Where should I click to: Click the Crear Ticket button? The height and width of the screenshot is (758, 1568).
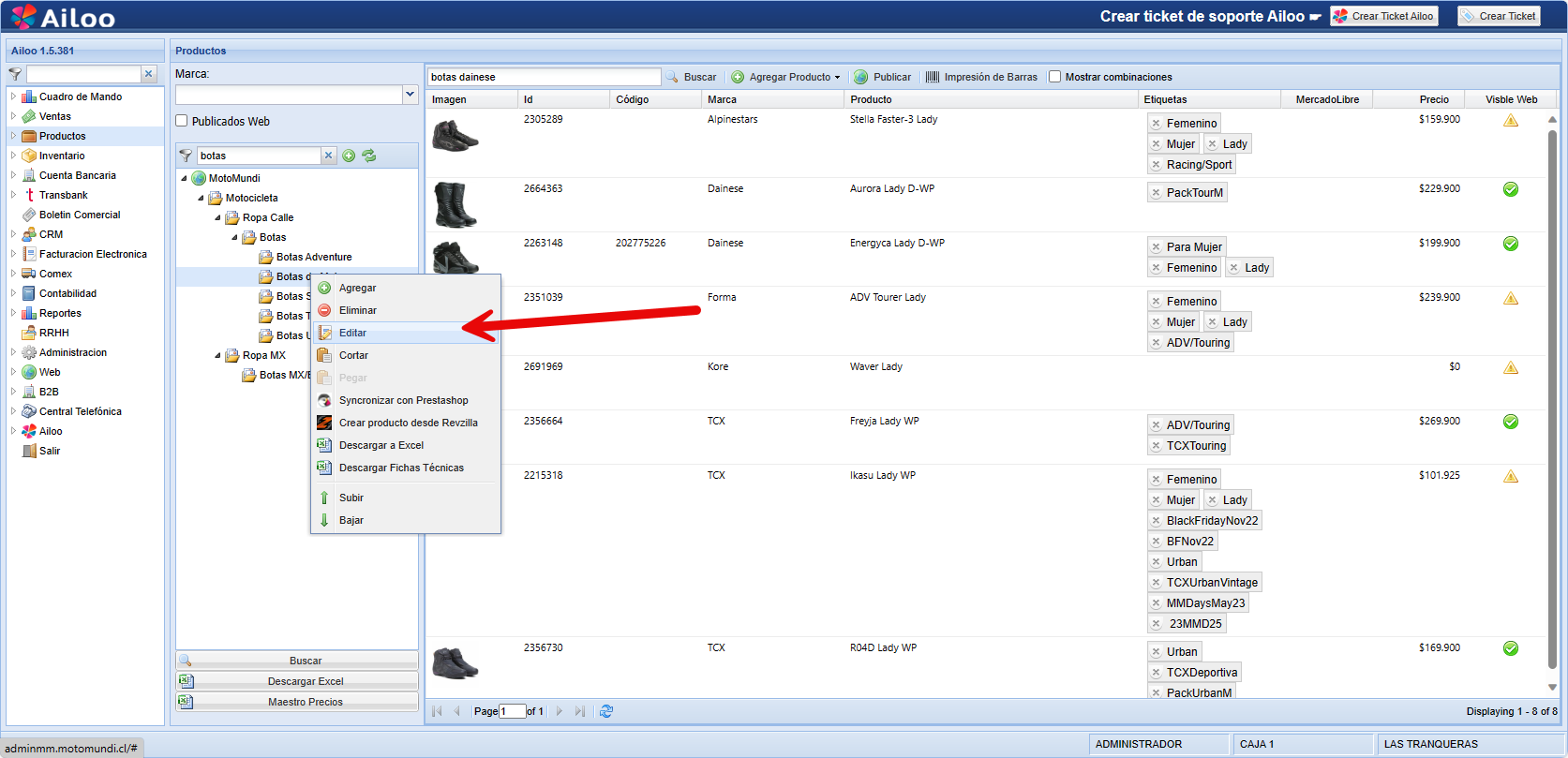pos(1499,16)
